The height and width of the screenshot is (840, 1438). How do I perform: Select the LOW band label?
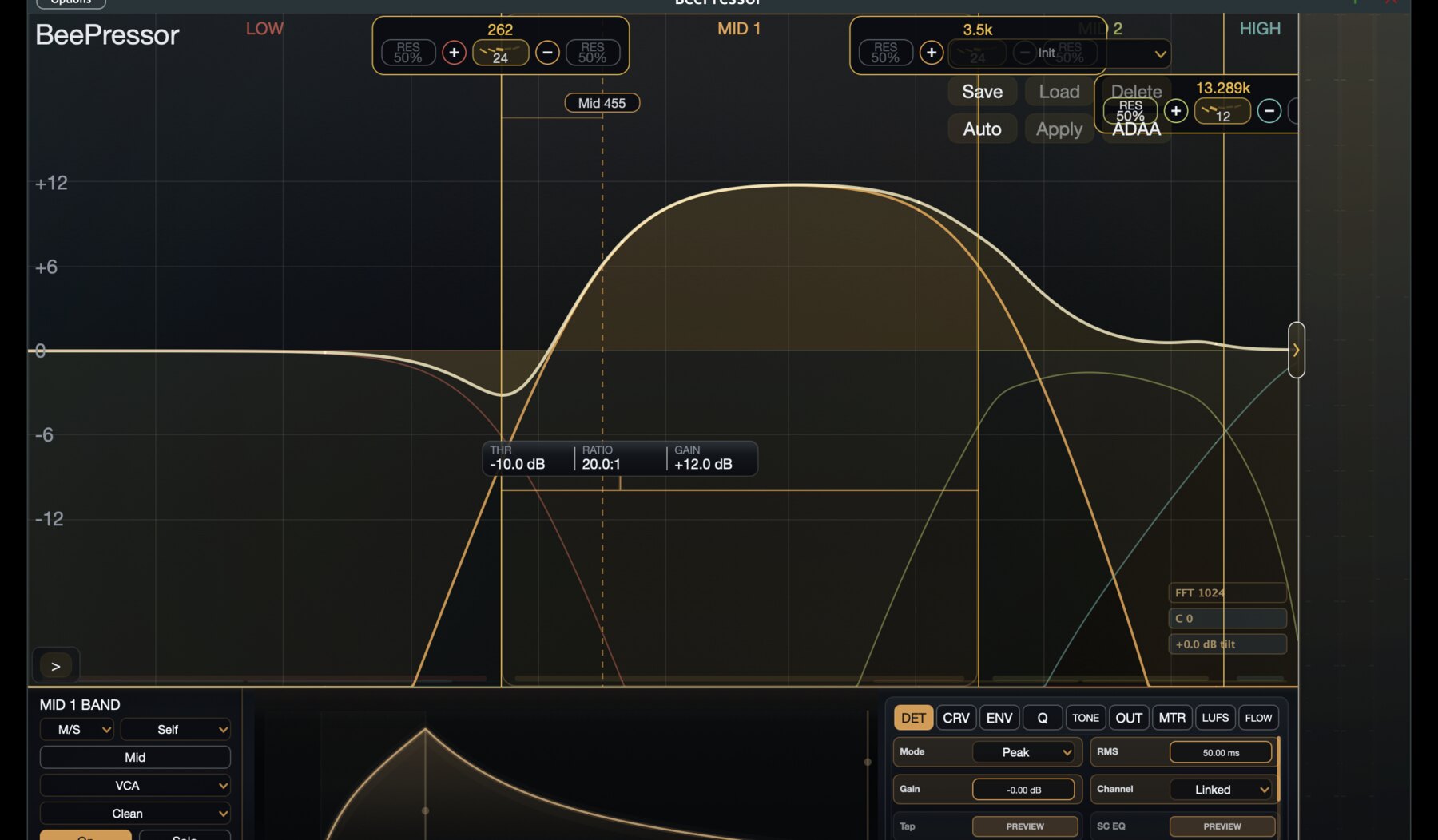coord(264,29)
